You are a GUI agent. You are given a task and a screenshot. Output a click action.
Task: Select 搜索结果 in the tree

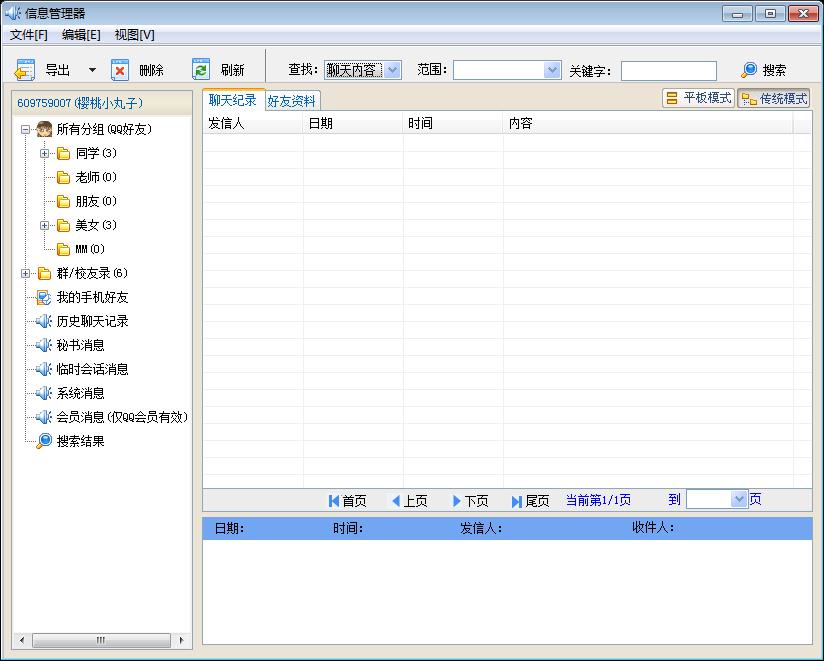click(x=80, y=441)
